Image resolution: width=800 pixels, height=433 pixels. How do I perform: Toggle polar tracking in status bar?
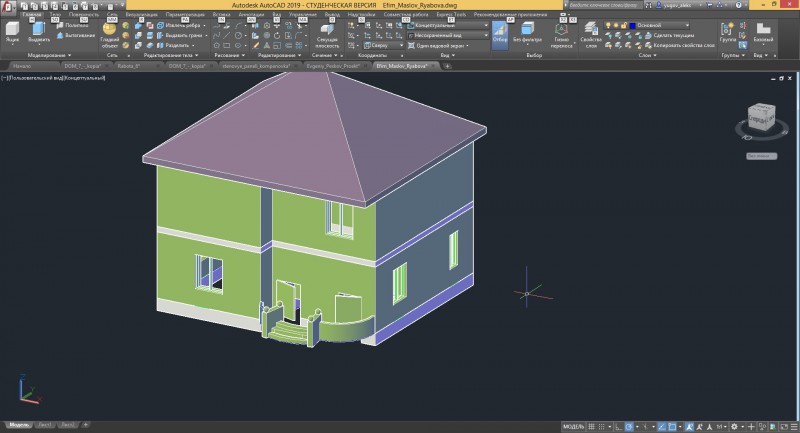629,426
